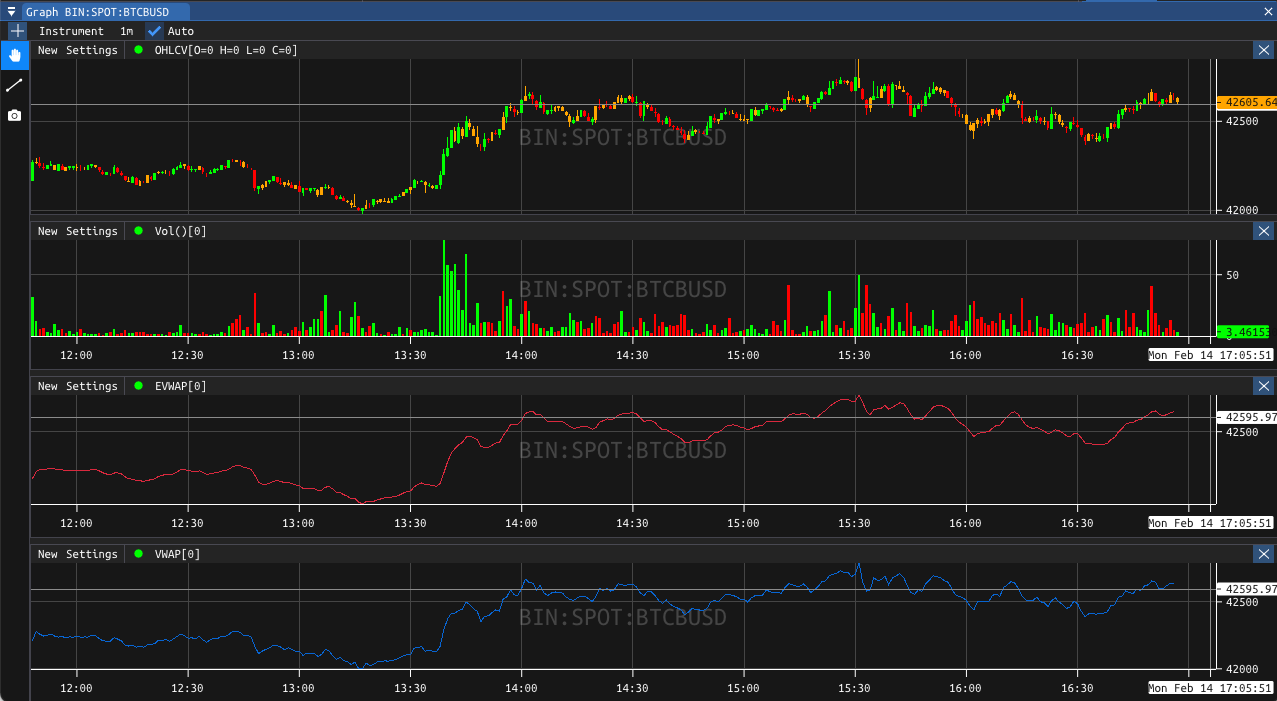Image resolution: width=1277 pixels, height=701 pixels.
Task: Click the Auto label text in toolbar
Action: pos(181,31)
